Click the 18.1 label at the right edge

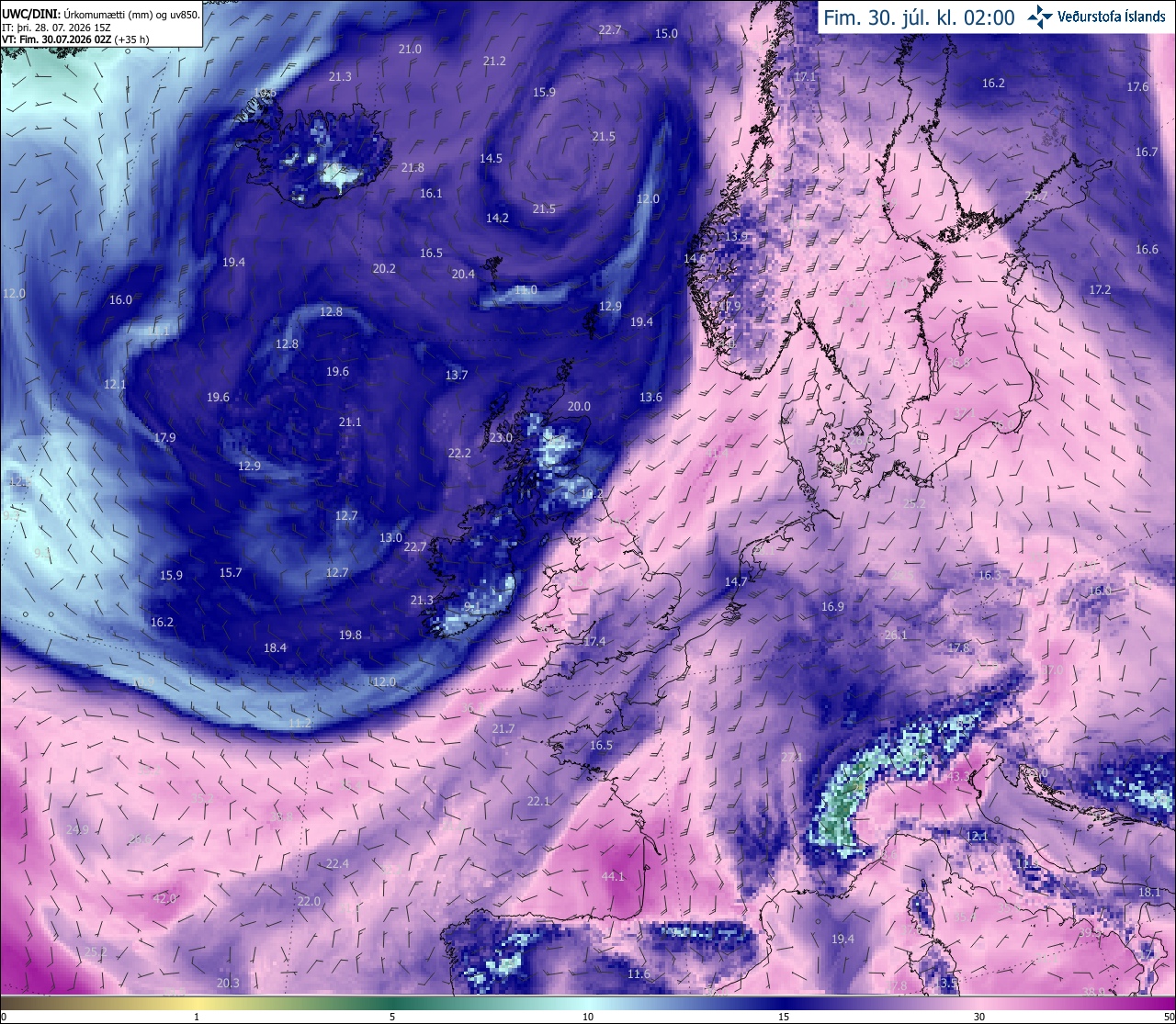point(1149,893)
